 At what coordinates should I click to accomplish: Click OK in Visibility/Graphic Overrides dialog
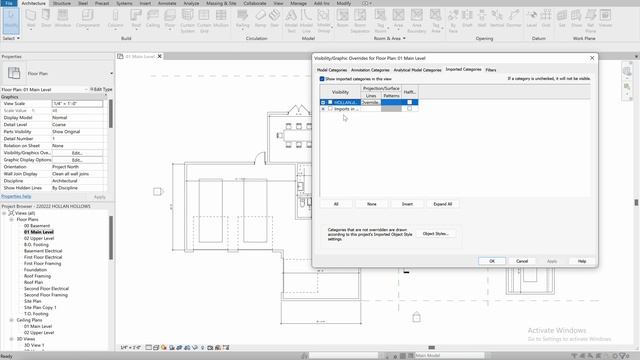492,261
